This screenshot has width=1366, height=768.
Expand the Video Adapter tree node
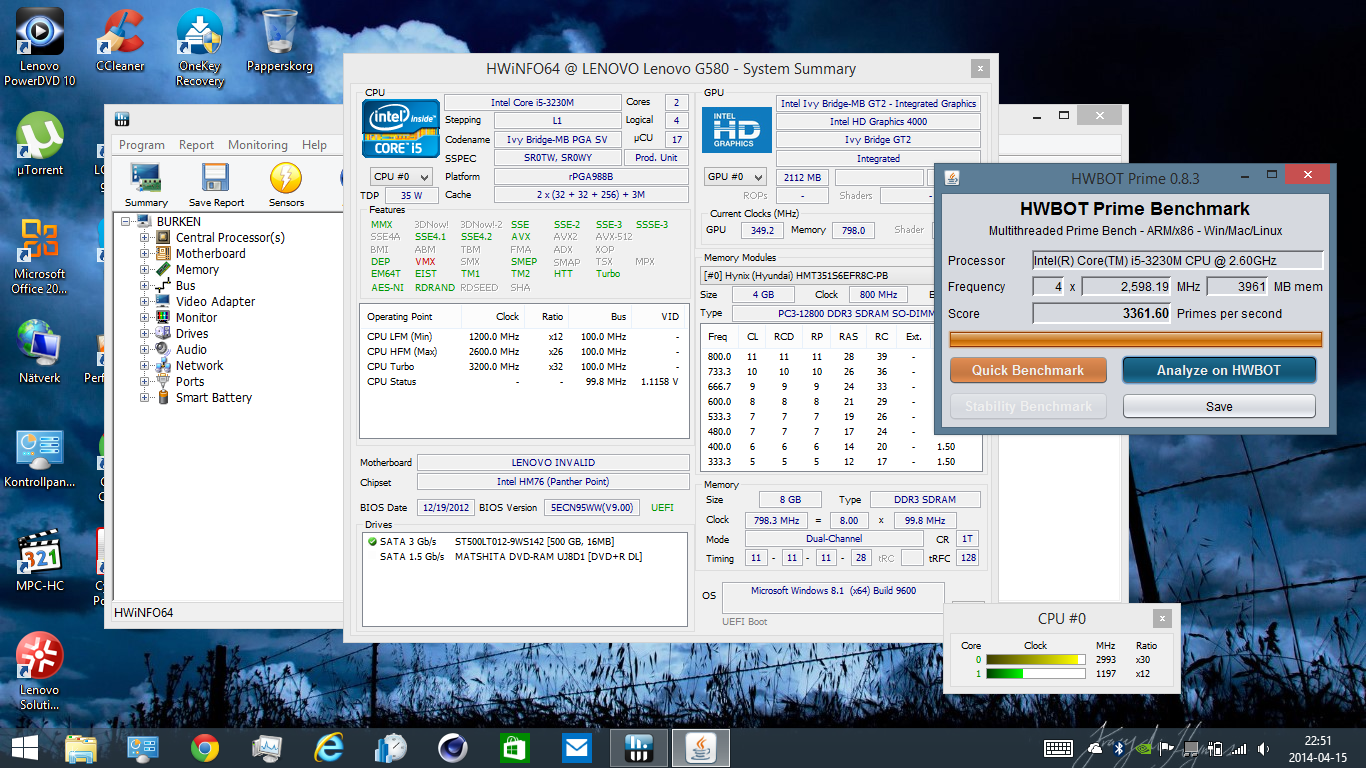[145, 302]
